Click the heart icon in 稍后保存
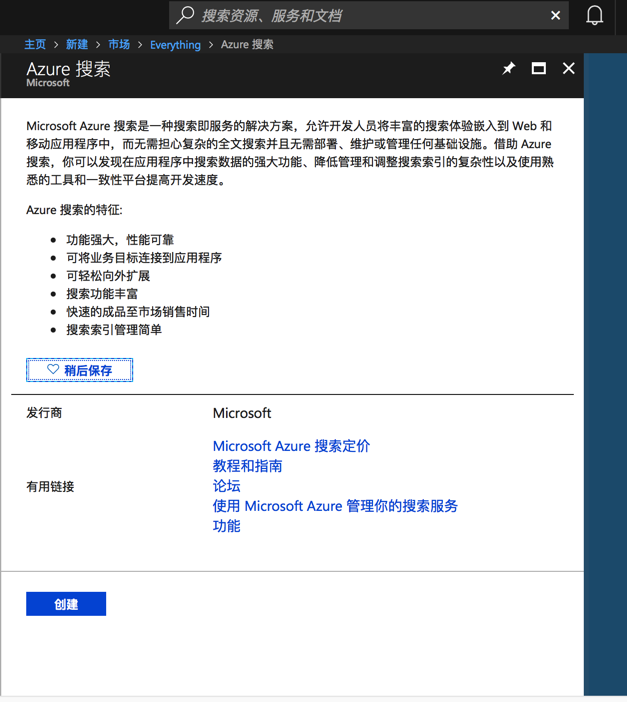Screen dimensions: 627x702 pyautogui.click(x=53, y=369)
